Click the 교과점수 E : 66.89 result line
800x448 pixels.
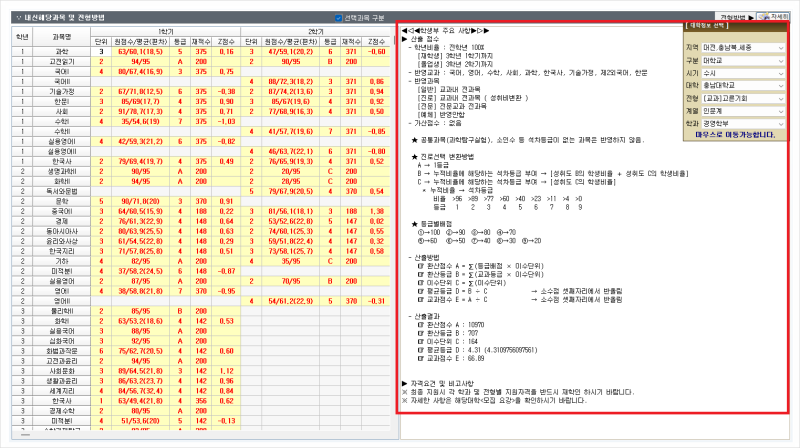pyautogui.click(x=451, y=358)
